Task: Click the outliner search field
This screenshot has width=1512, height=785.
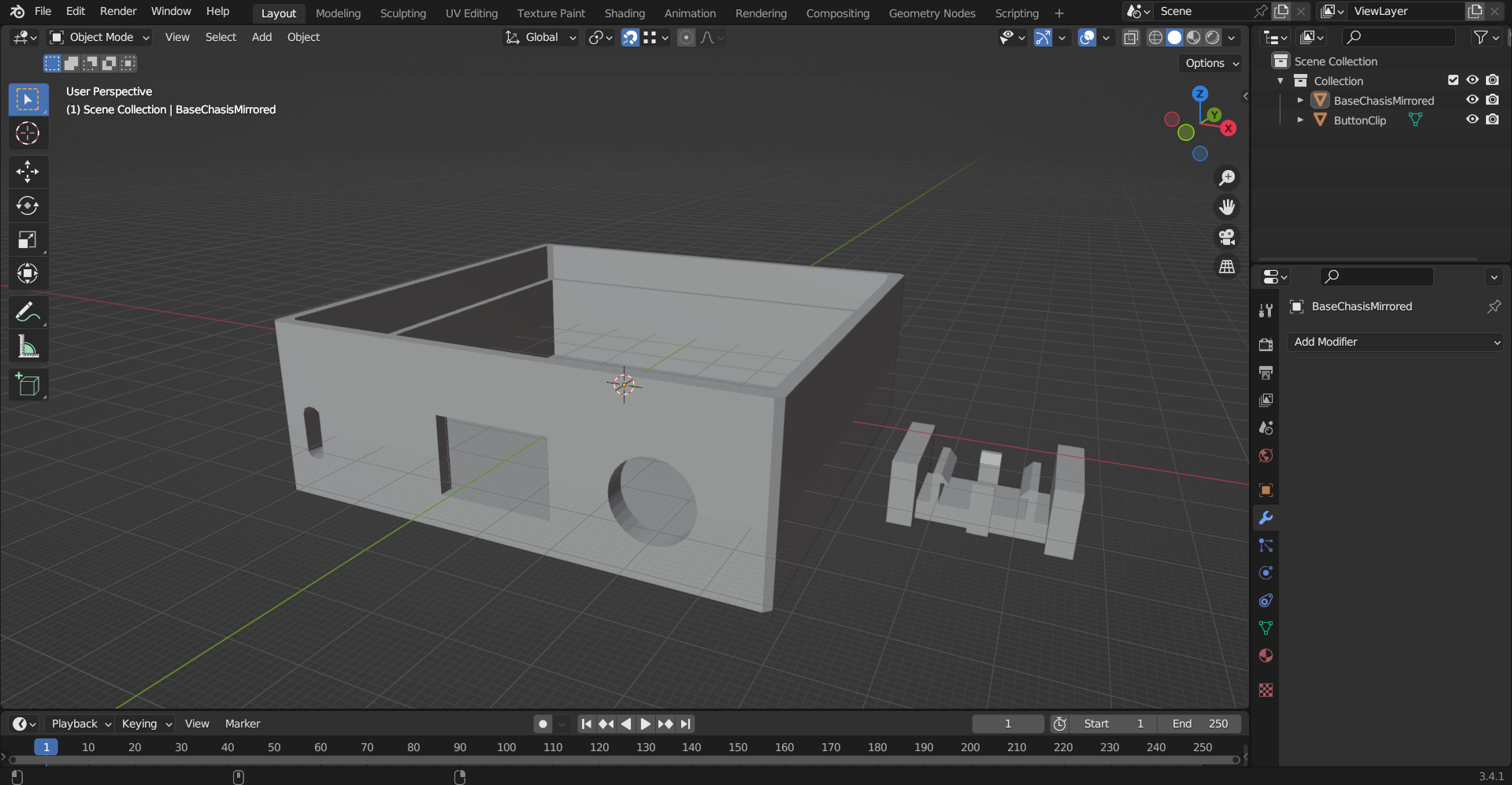Action: (1399, 37)
